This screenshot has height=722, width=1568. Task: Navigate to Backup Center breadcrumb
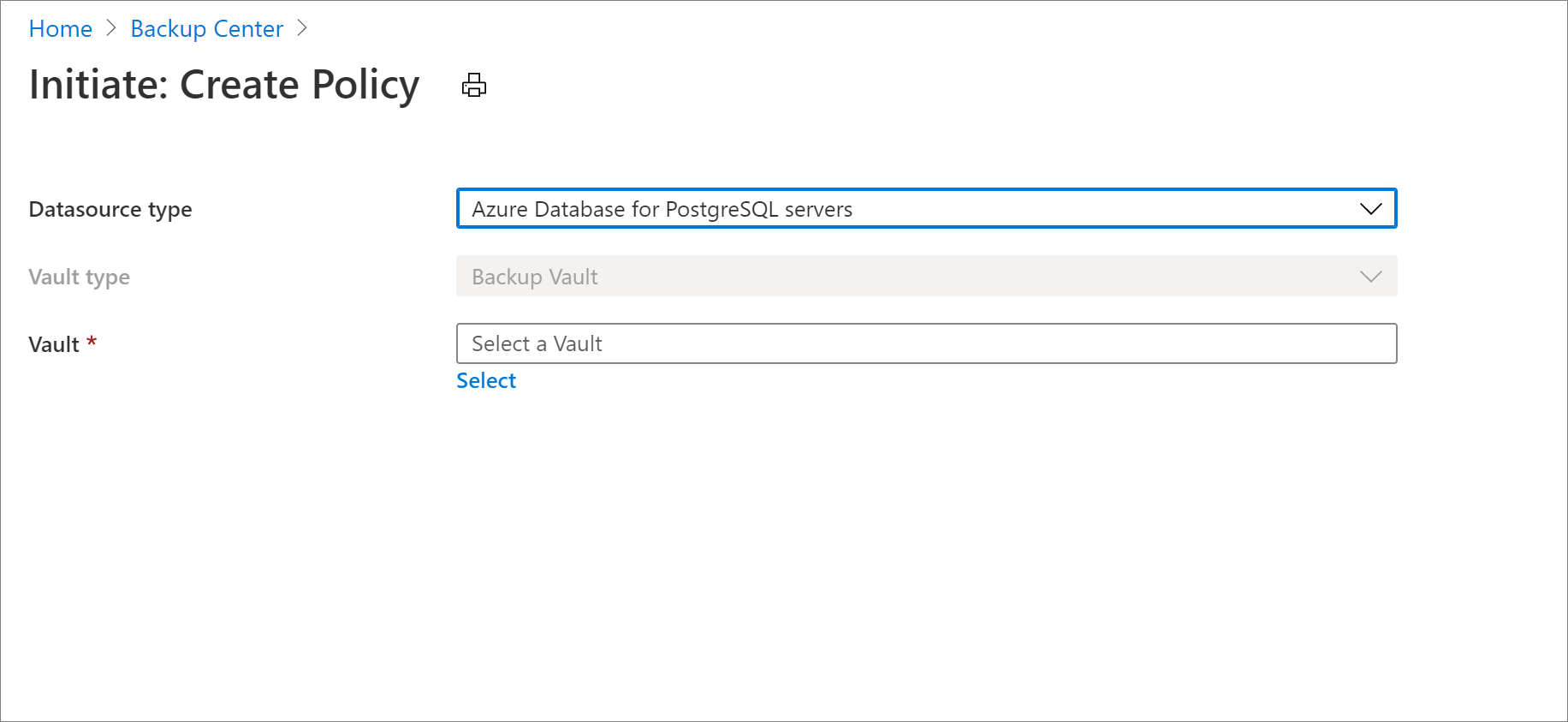pos(206,28)
